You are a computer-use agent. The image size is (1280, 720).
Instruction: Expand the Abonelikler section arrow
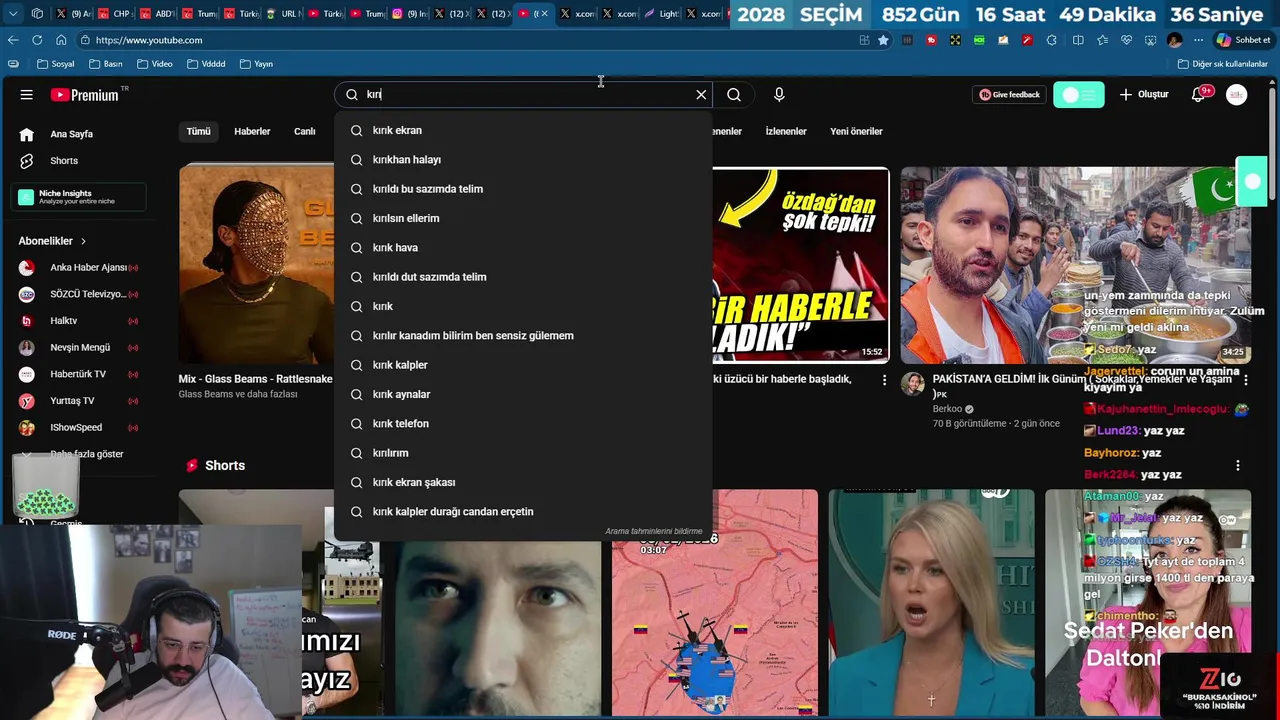click(83, 241)
